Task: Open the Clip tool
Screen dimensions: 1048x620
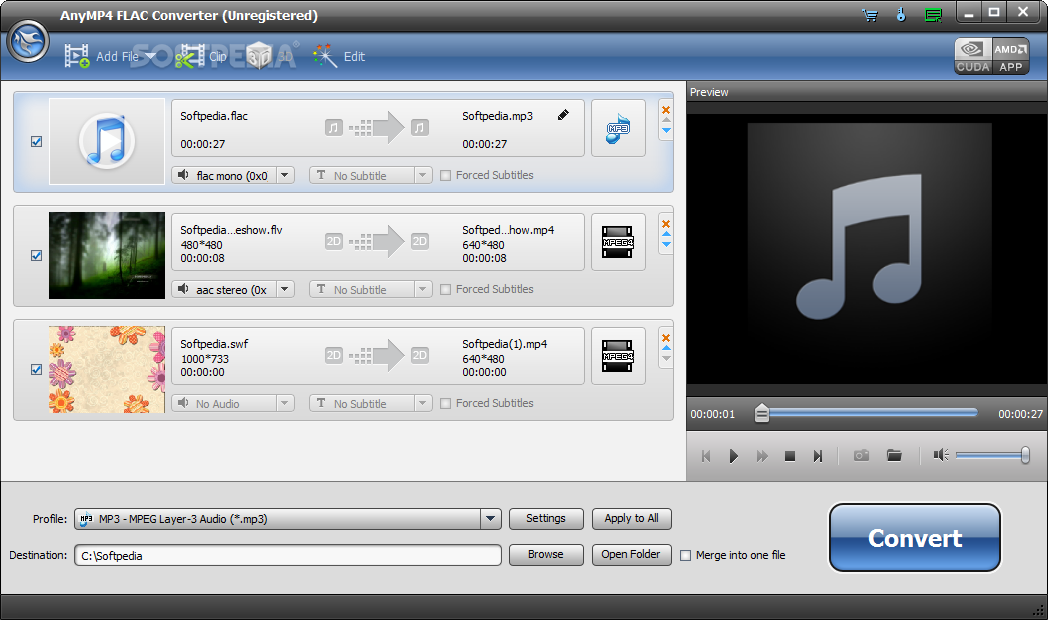Action: pyautogui.click(x=201, y=56)
